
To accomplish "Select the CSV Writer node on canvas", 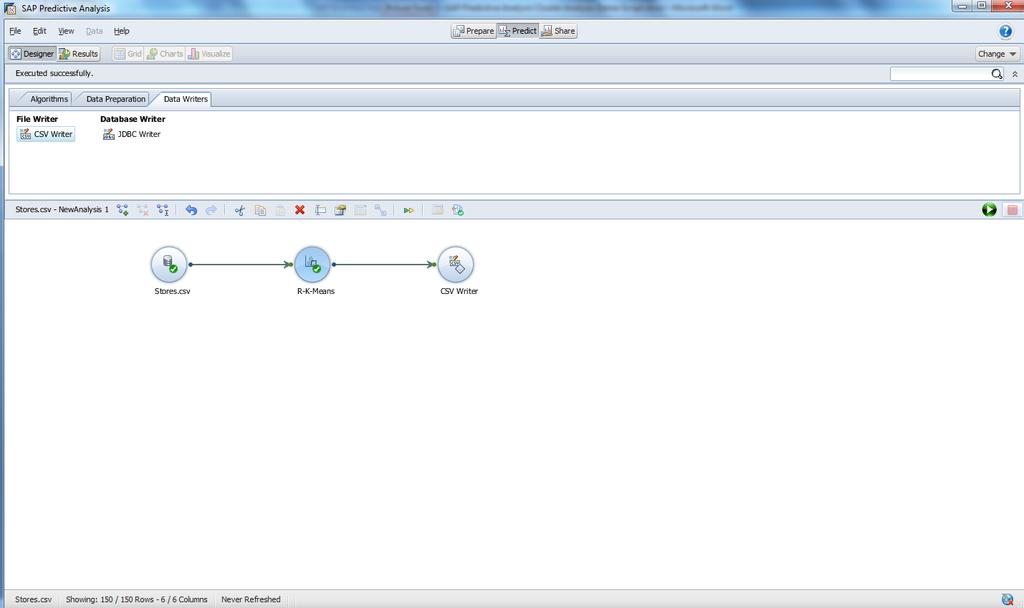I will point(455,264).
